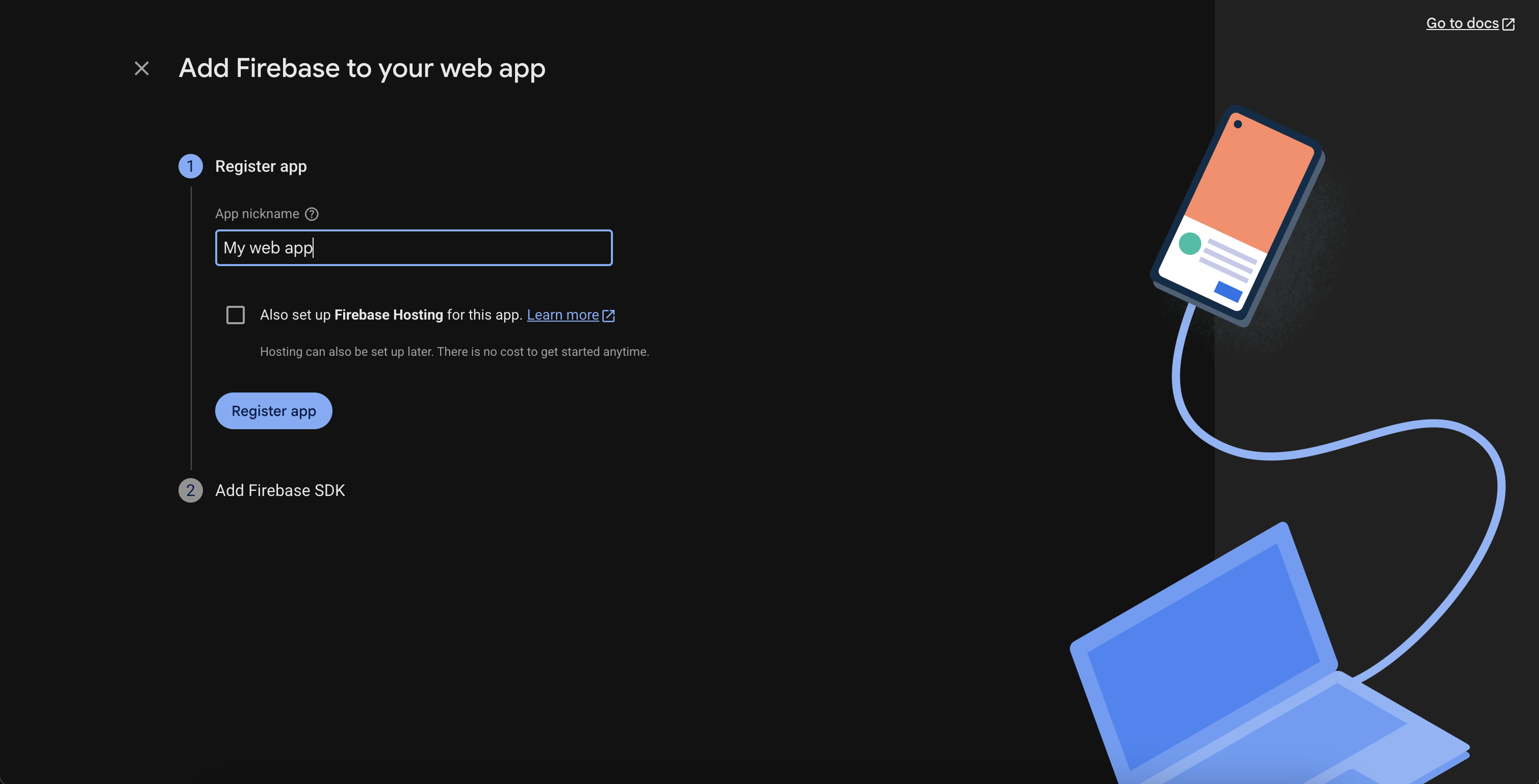Select the step 2 Add Firebase SDK circle badge
This screenshot has width=1539, height=784.
[191, 490]
